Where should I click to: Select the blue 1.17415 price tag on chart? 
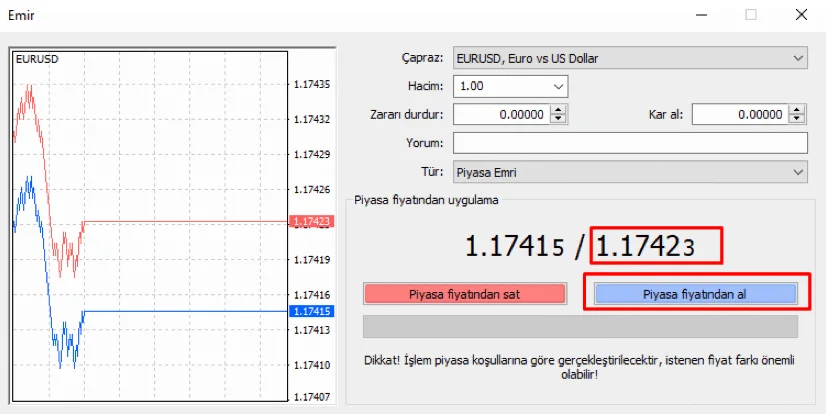point(309,311)
